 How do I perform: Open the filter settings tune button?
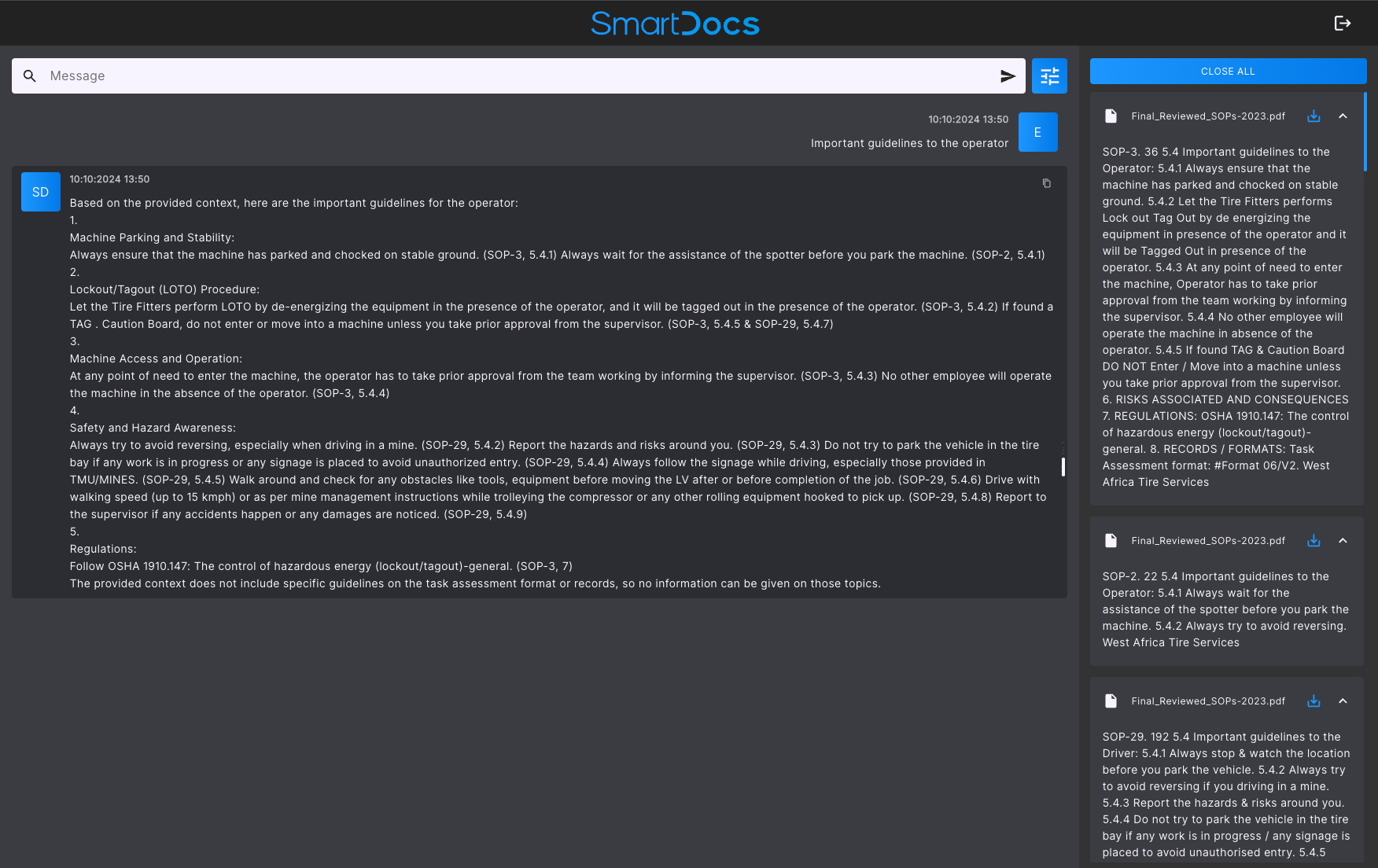(1049, 76)
